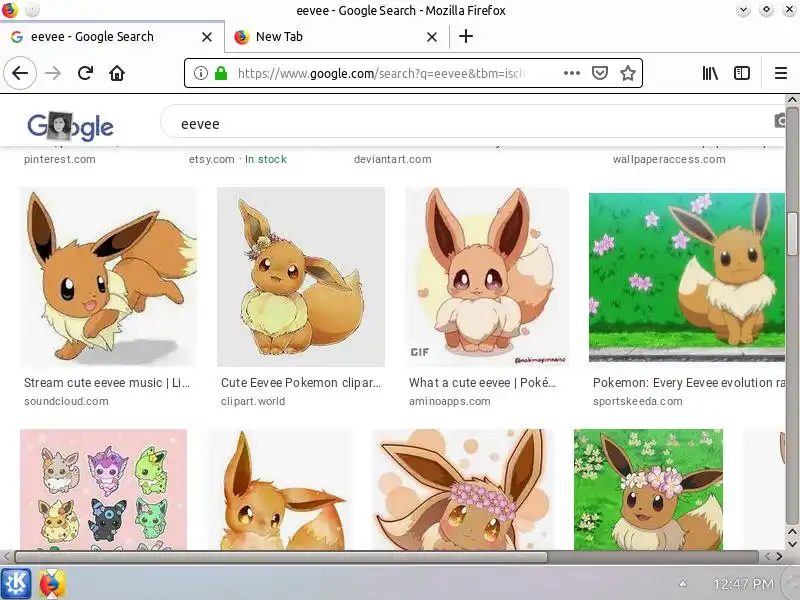Switch to the New Tab tab

[x=336, y=37]
